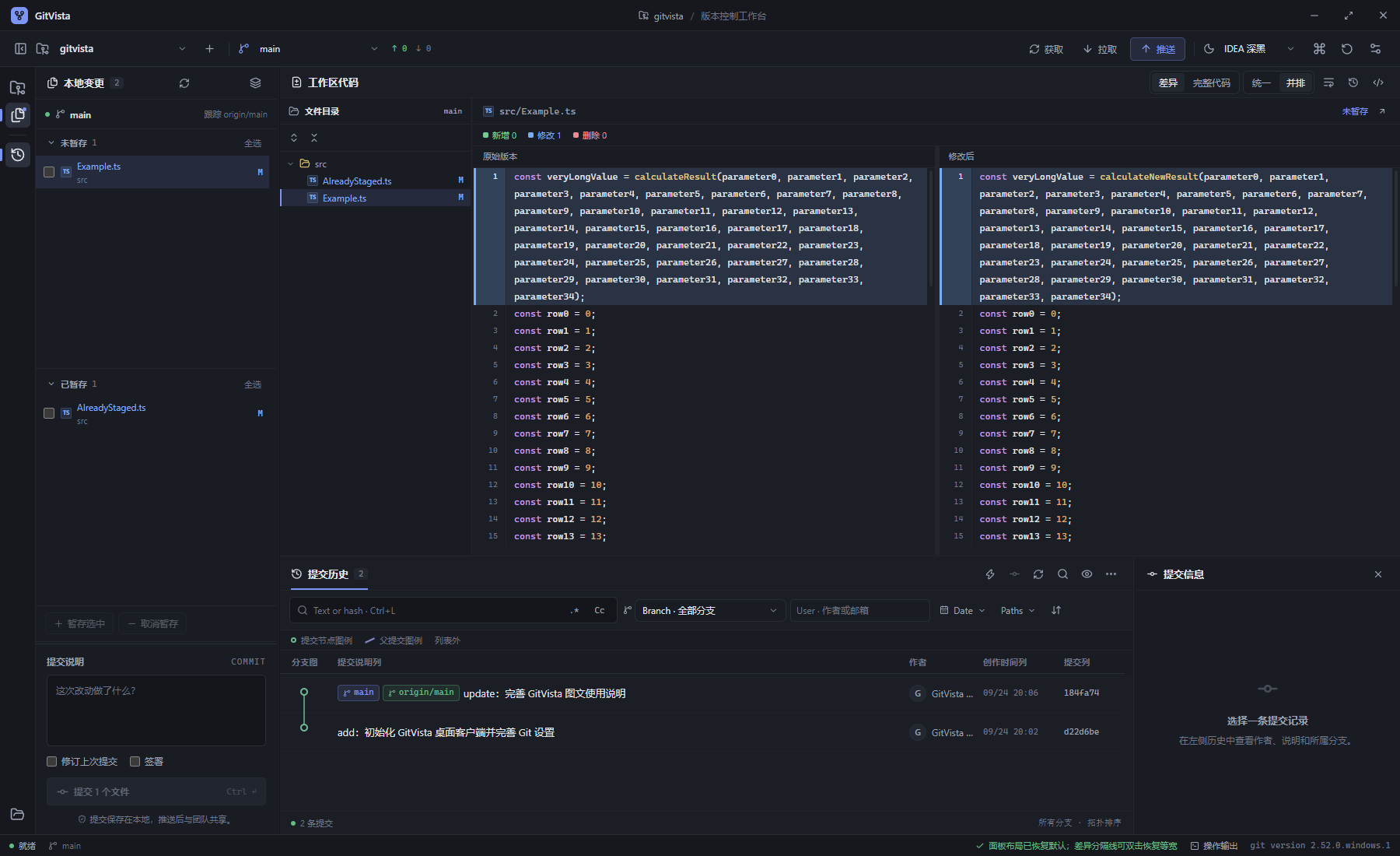Open keyboard shortcuts command icon
This screenshot has height=856, width=1400.
coord(1319,48)
